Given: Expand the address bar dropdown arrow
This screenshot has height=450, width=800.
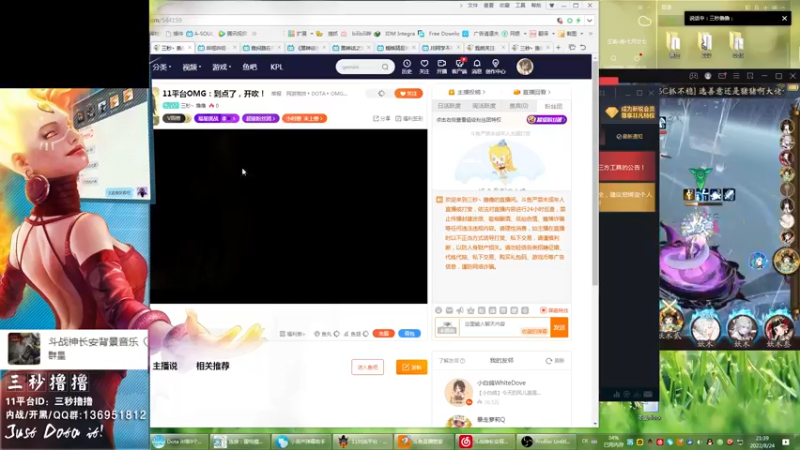Looking at the screenshot, I should [x=589, y=20].
